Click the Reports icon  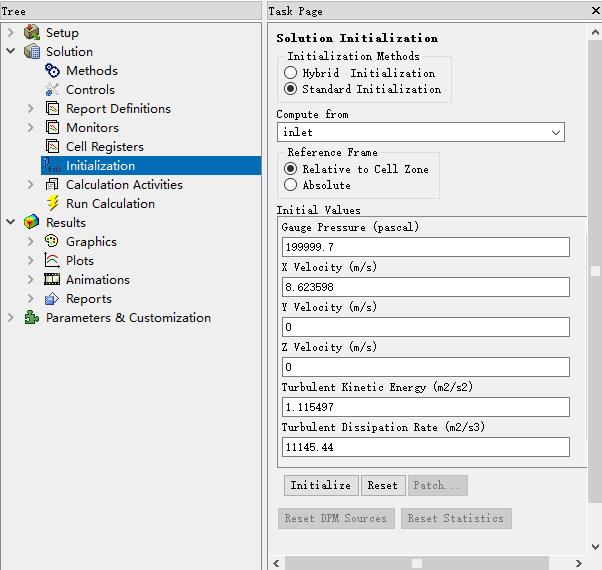52,298
